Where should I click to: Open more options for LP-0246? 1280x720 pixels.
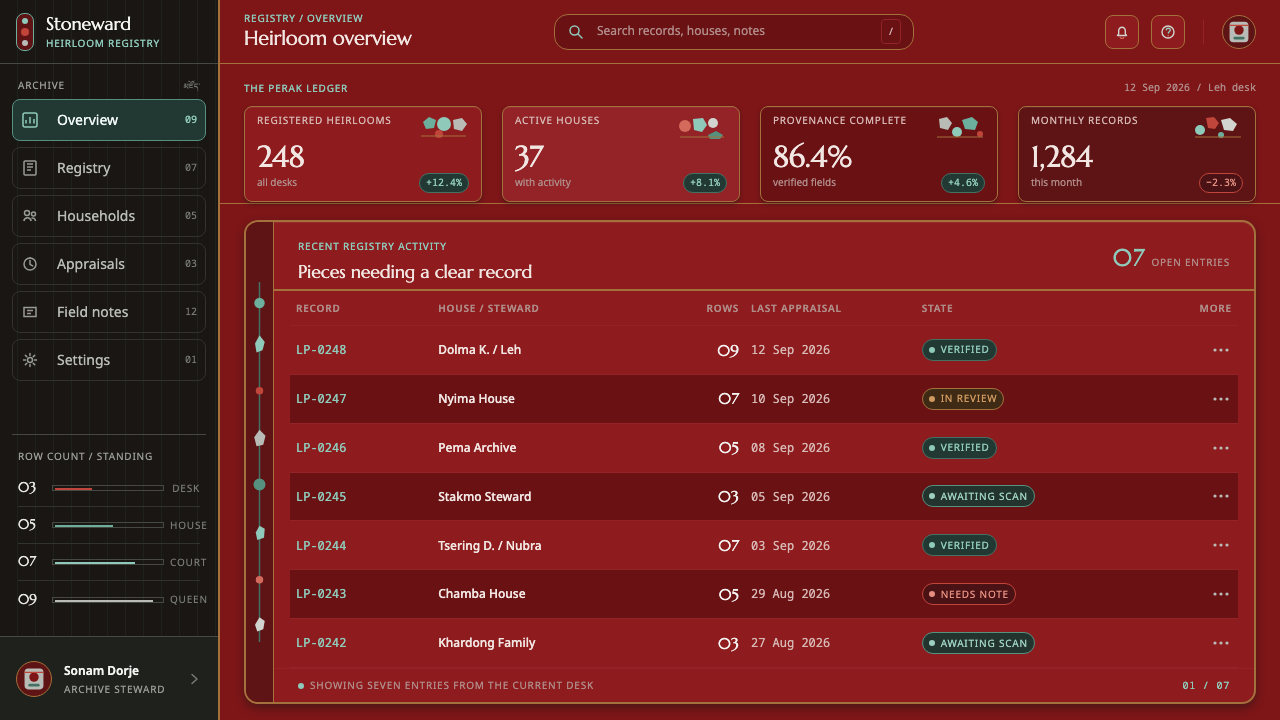click(1220, 448)
